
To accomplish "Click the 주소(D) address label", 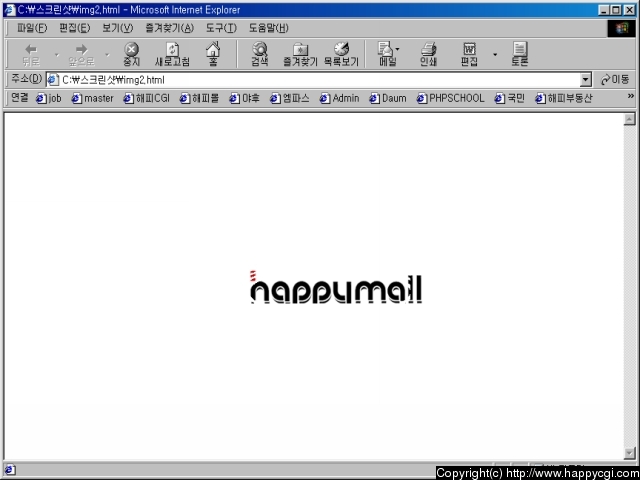I will (27, 79).
